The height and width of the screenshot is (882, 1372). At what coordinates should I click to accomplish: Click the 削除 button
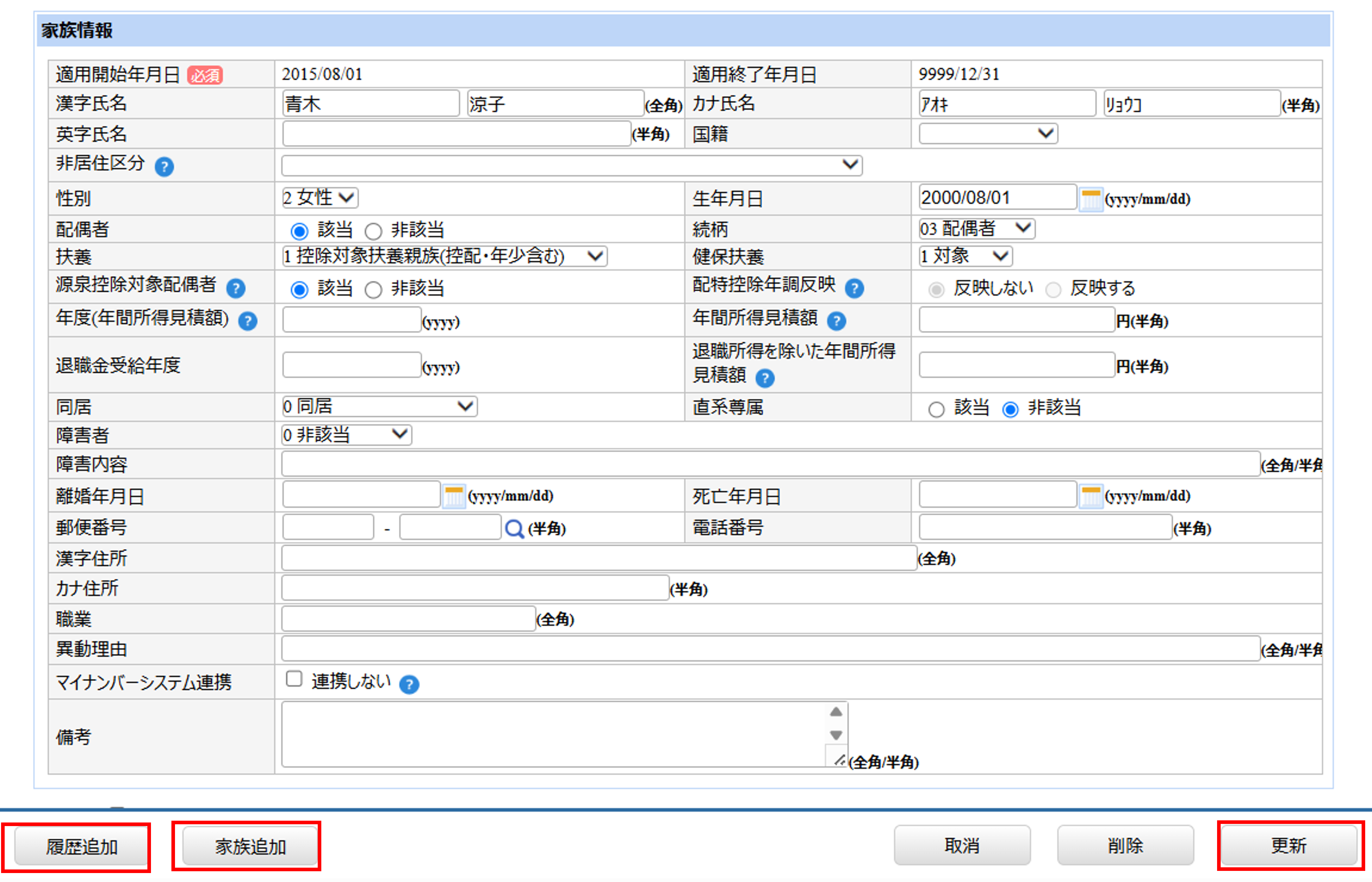coord(1125,846)
